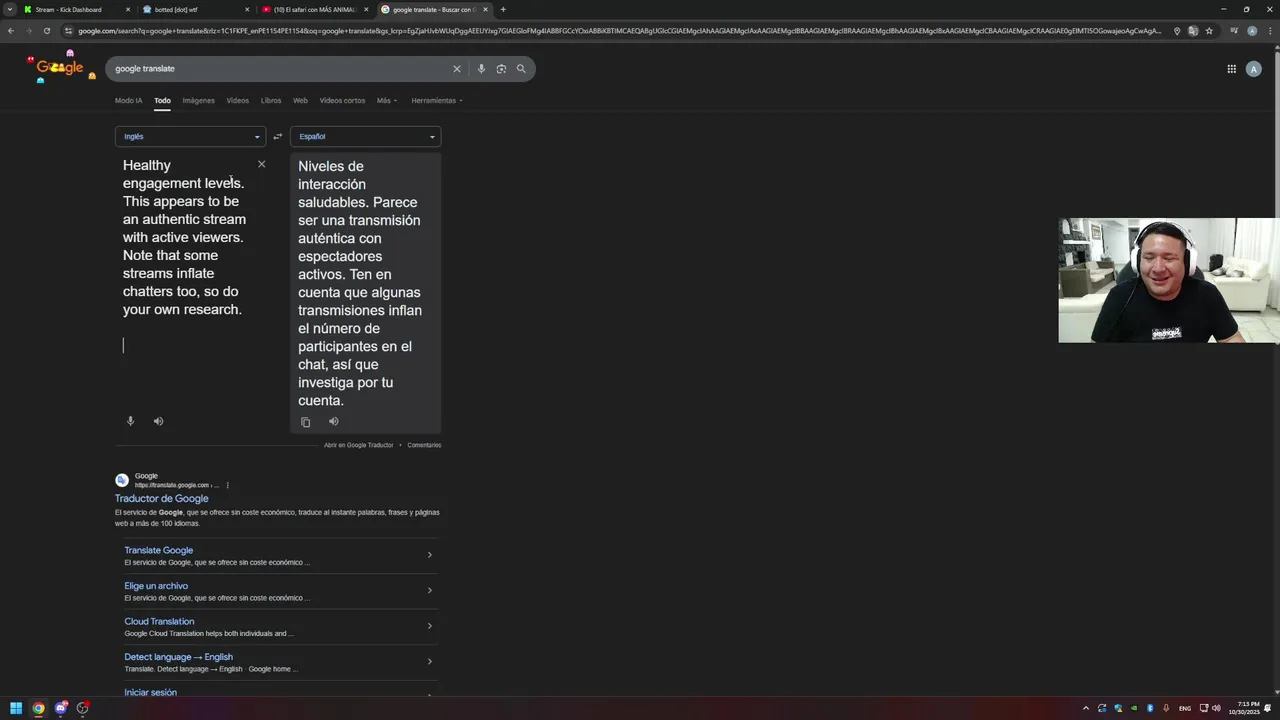Open the Windows Start menu
The height and width of the screenshot is (720, 1280).
pos(16,708)
